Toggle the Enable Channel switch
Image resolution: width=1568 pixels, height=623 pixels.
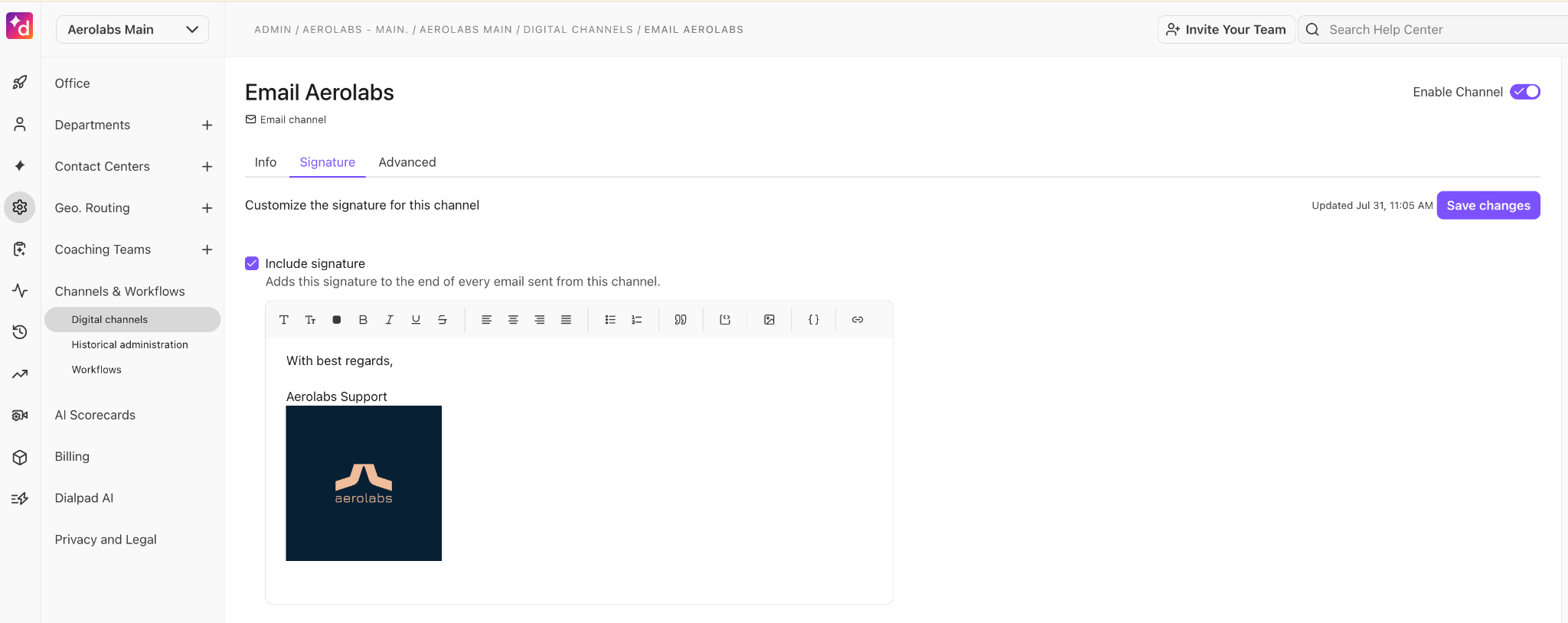1525,92
